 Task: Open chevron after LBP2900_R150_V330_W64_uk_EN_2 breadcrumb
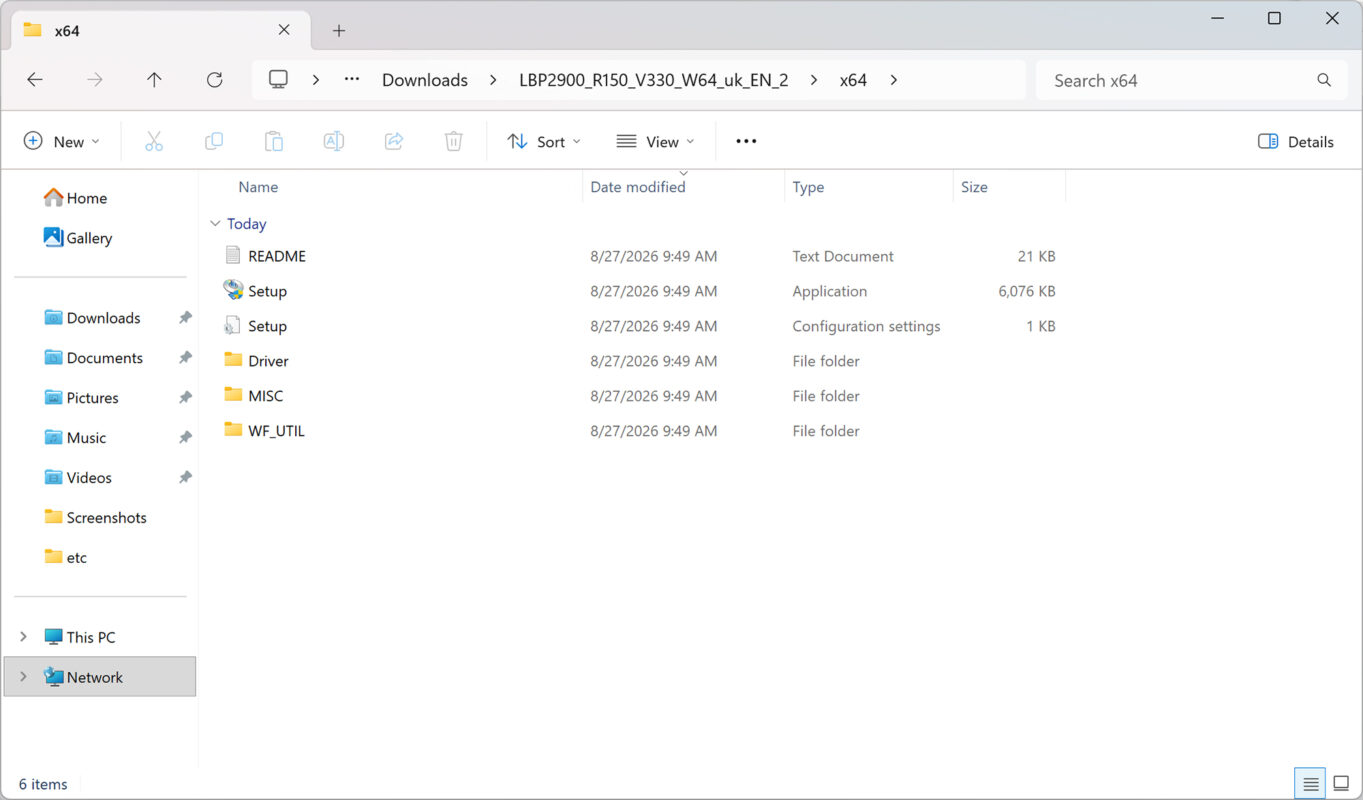pyautogui.click(x=814, y=80)
